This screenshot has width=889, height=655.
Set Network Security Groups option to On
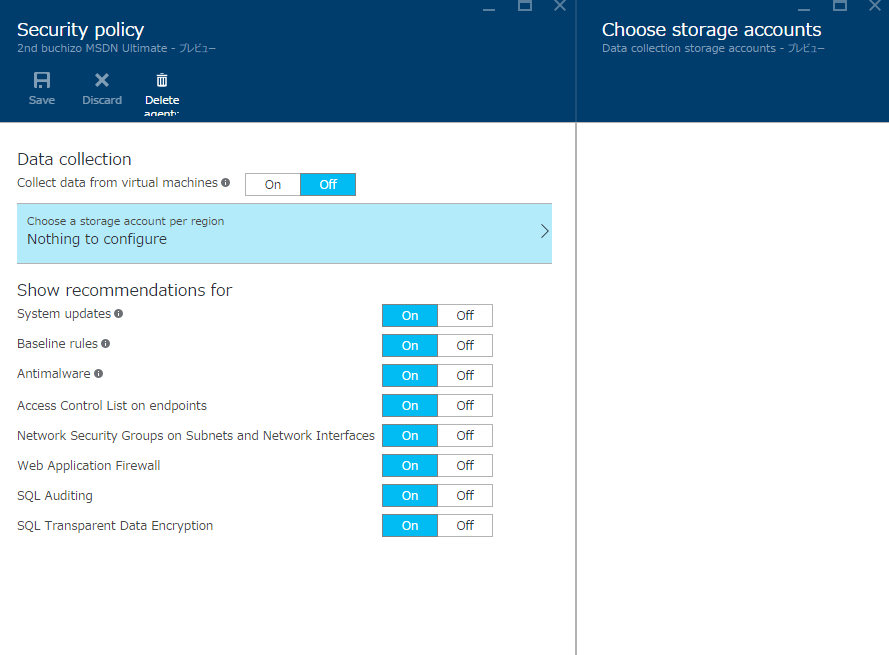click(410, 436)
